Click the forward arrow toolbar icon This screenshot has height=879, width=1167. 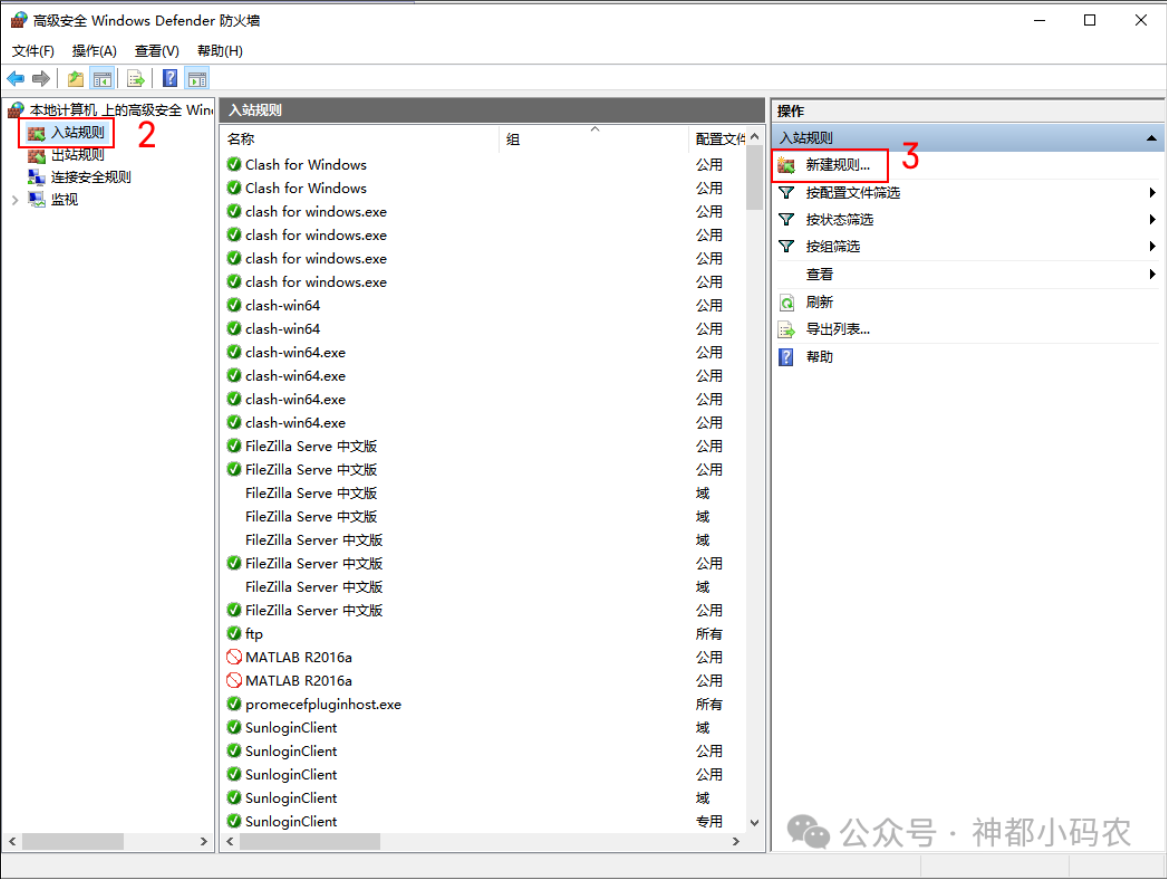pyautogui.click(x=41, y=78)
